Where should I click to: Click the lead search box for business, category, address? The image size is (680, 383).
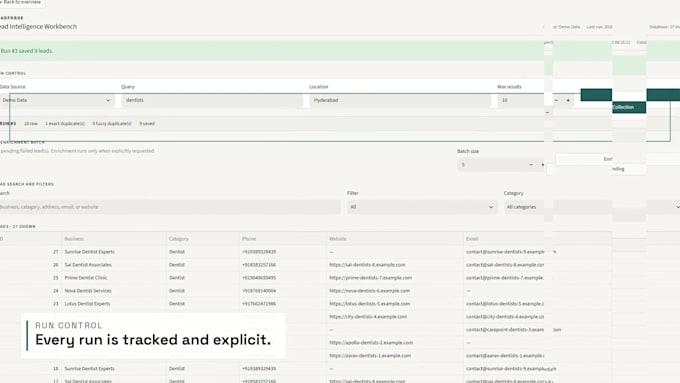(170, 207)
